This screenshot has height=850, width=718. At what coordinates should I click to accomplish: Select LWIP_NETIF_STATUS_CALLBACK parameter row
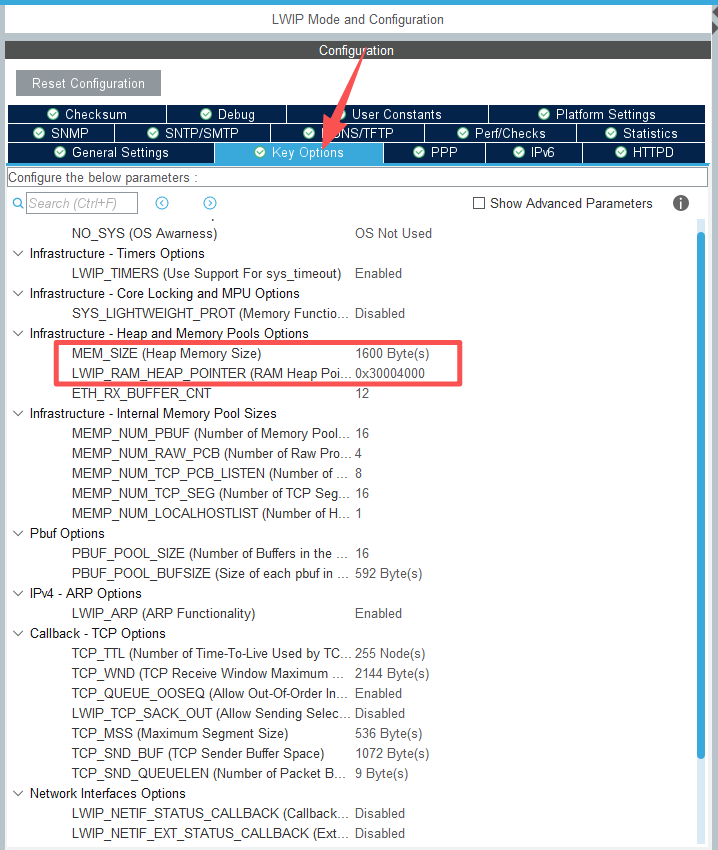(x=239, y=814)
